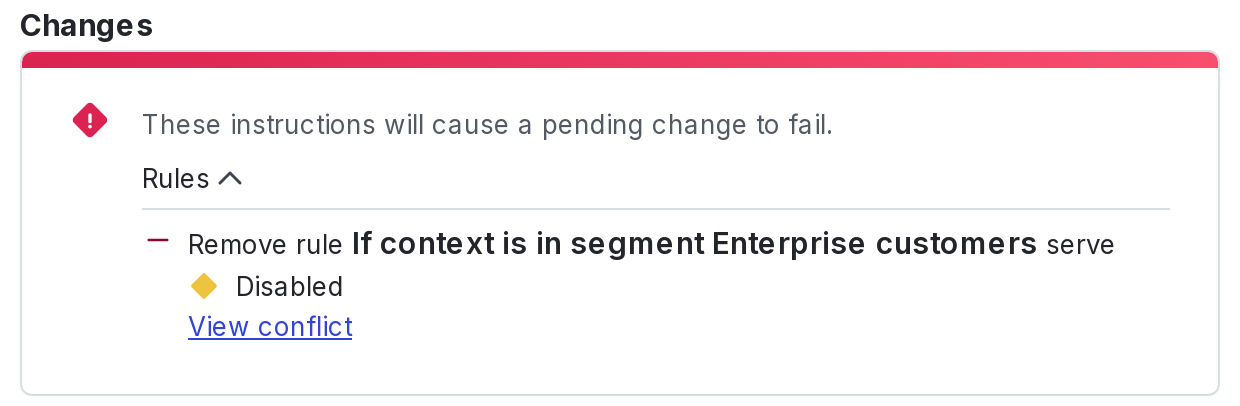Click the word "conflict" in the link
The height and width of the screenshot is (406, 1240).
(305, 327)
